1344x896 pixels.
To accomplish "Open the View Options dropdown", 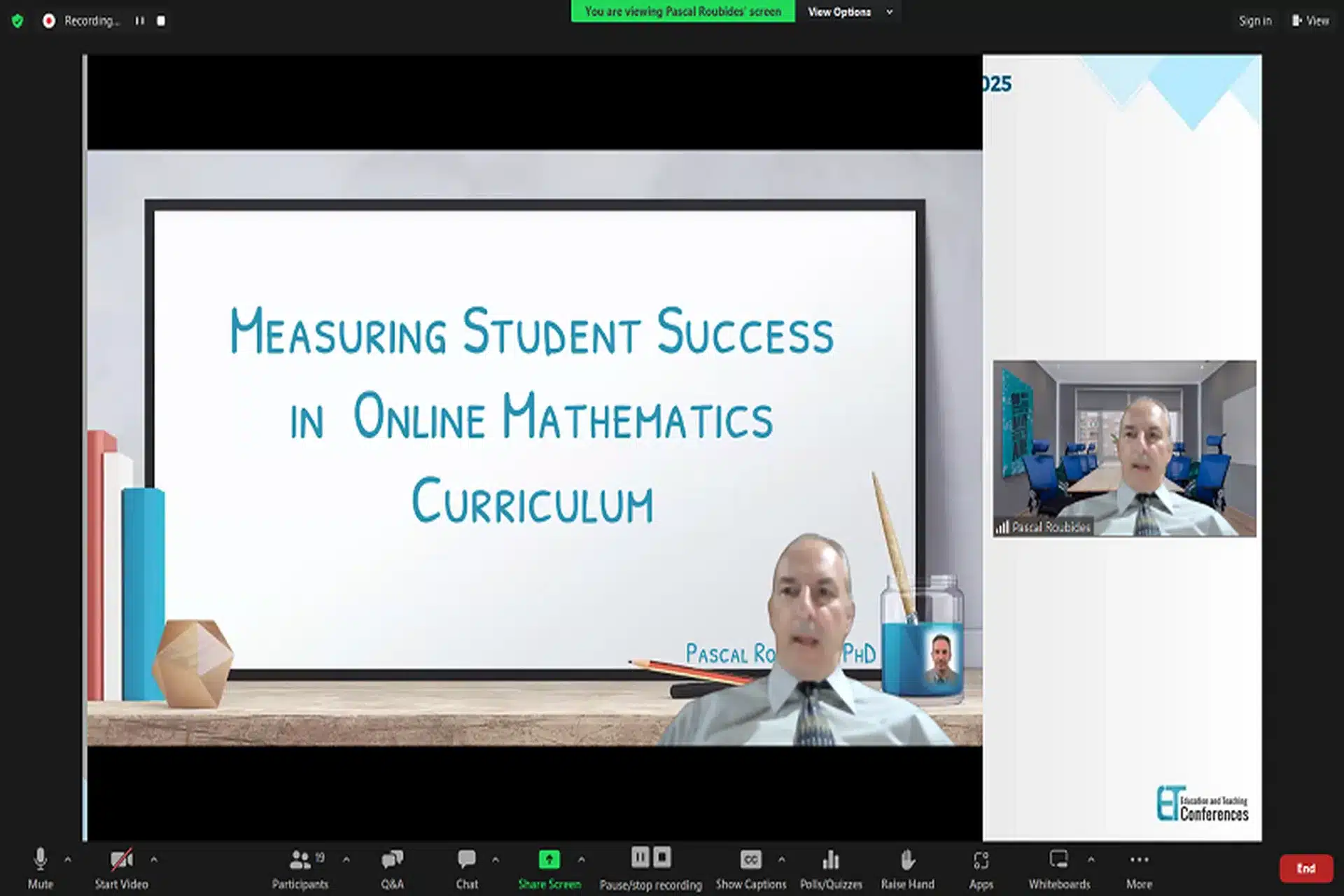I will point(849,12).
